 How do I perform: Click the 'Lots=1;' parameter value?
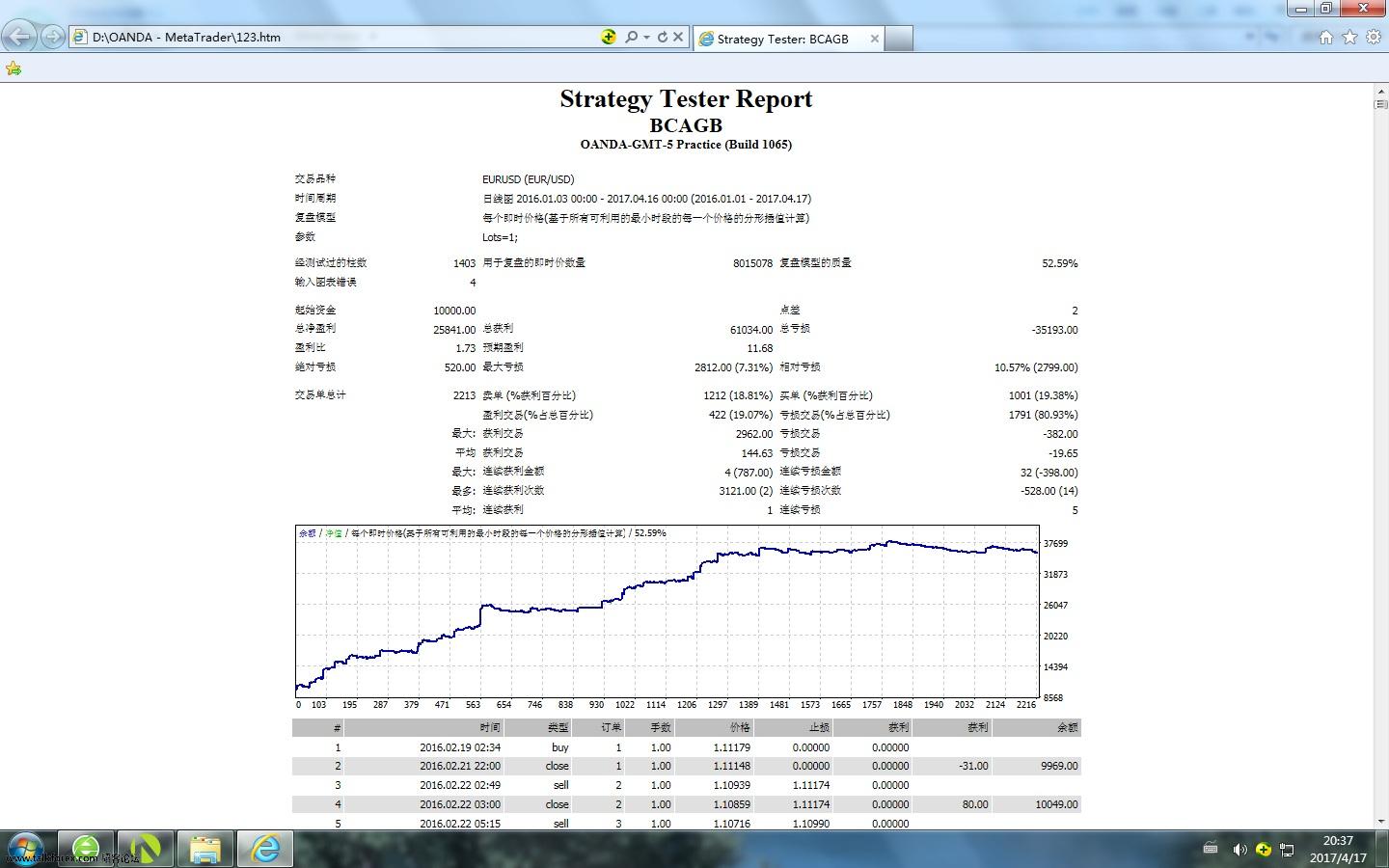pyautogui.click(x=500, y=237)
